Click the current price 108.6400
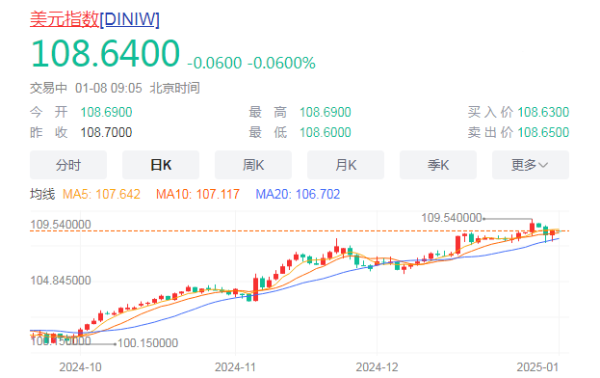600x378 pixels. [x=105, y=54]
